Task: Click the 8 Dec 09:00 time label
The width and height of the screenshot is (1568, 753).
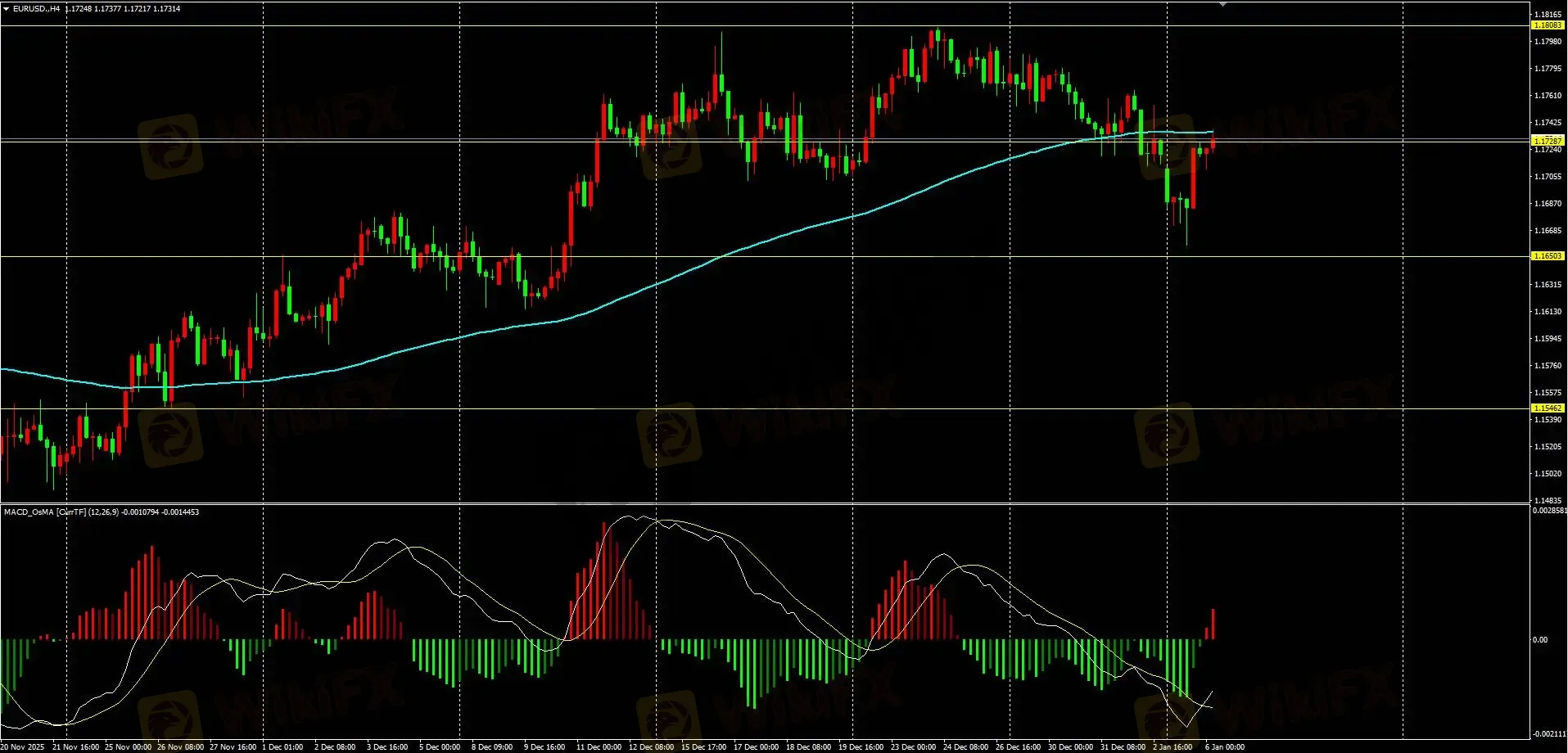Action: pos(492,747)
